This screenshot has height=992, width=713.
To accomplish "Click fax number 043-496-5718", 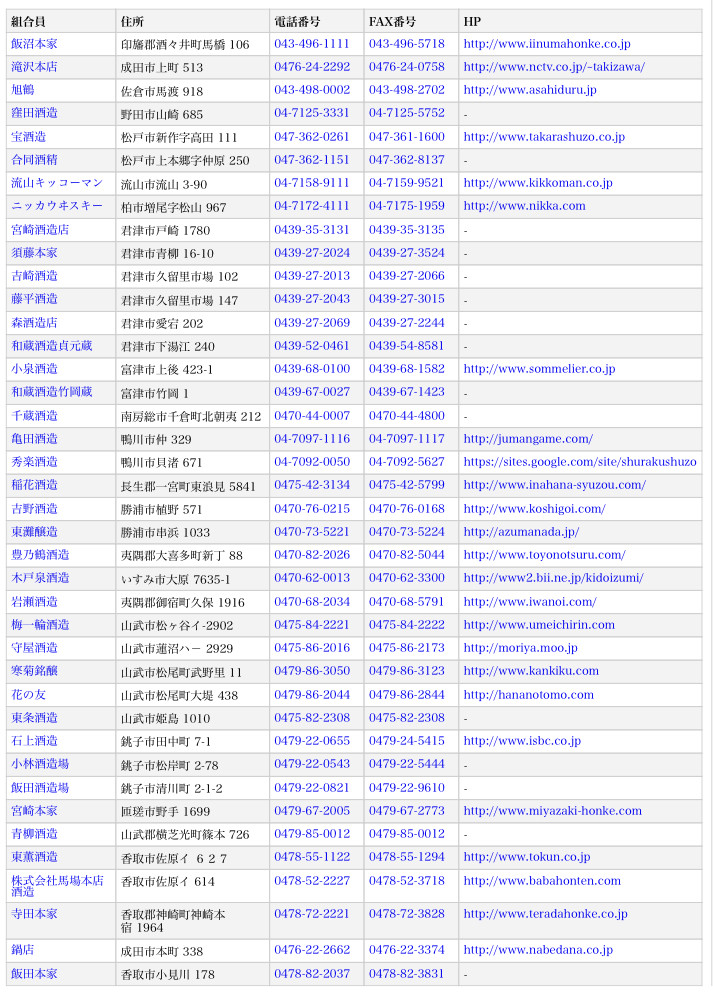I will click(407, 44).
